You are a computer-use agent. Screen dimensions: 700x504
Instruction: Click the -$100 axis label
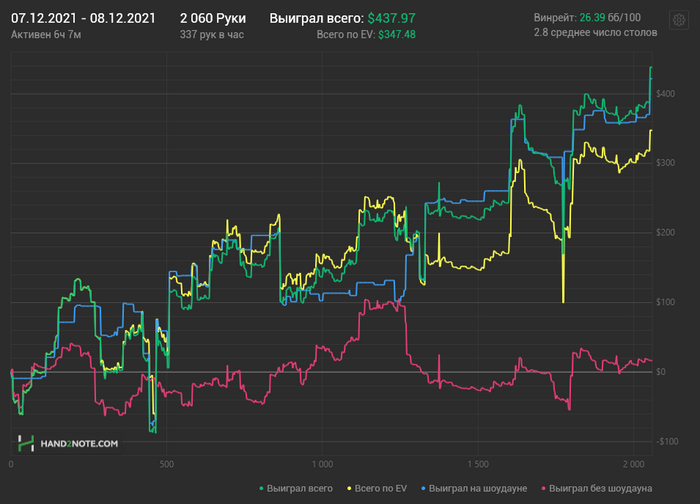coord(667,442)
